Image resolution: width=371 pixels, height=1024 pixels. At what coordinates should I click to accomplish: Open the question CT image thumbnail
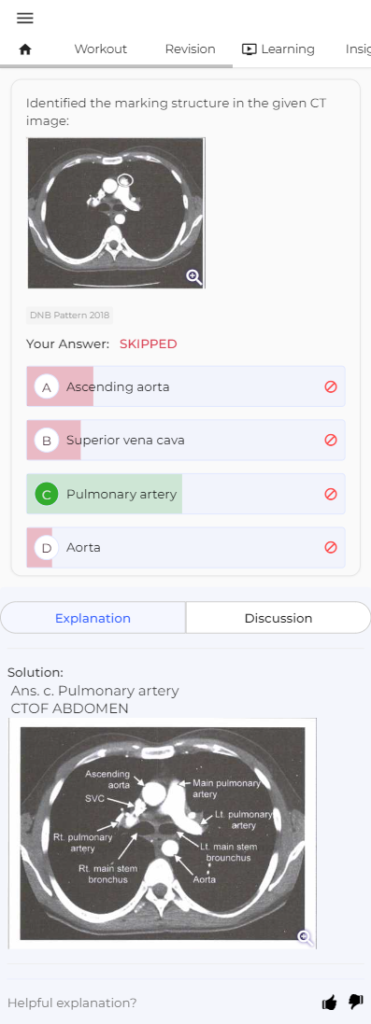tap(116, 213)
